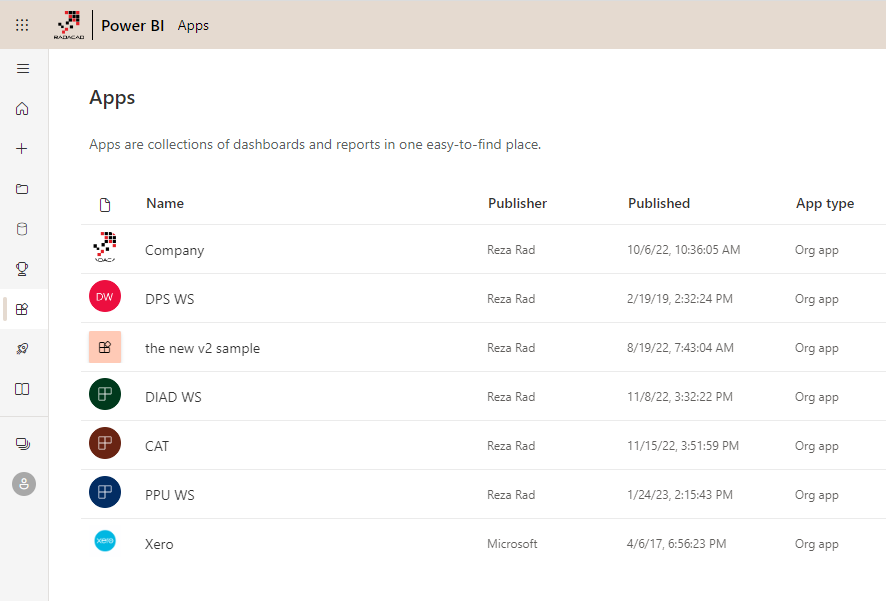Sort apps by the Name column header
This screenshot has width=886, height=601.
[165, 204]
